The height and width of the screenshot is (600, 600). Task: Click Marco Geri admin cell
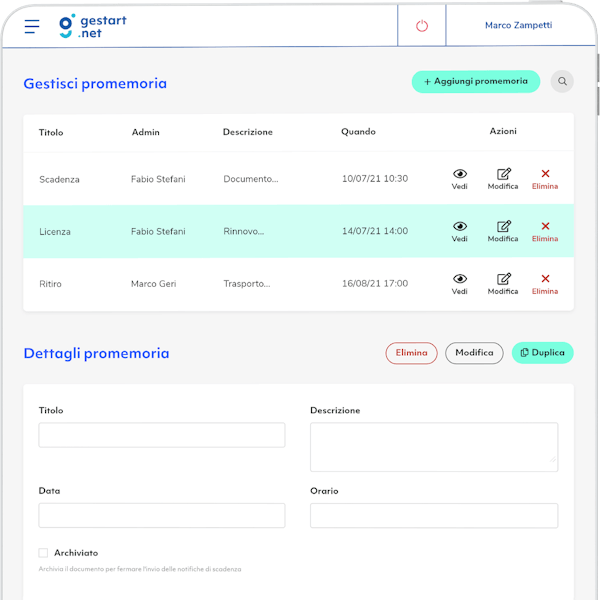[x=153, y=284]
